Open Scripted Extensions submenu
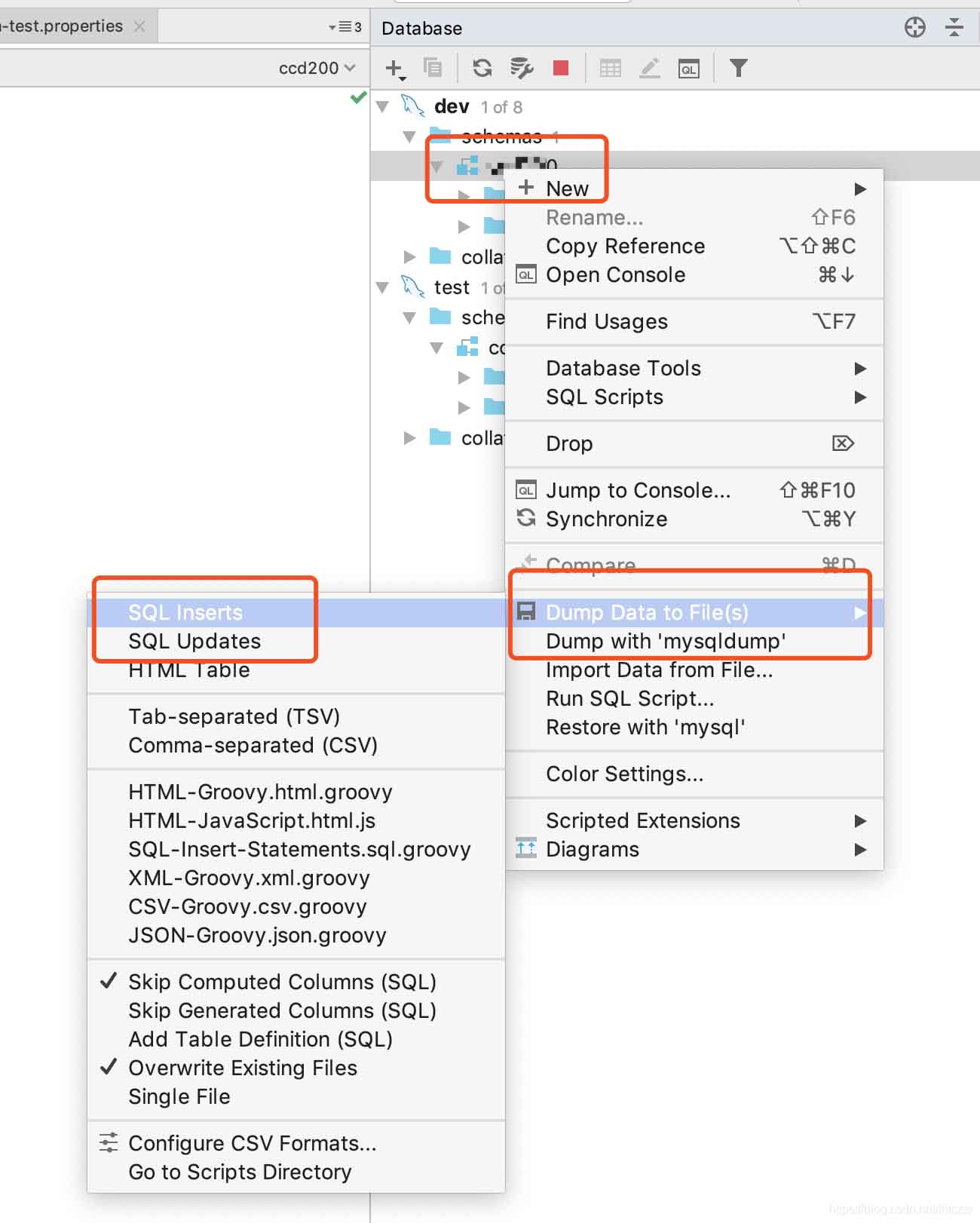This screenshot has height=1223, width=980. (694, 820)
